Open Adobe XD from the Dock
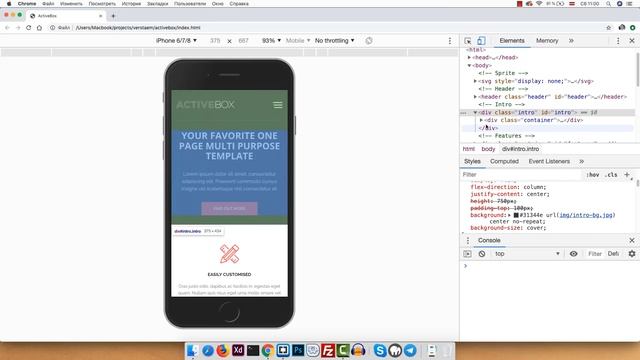The height and width of the screenshot is (360, 640). pyautogui.click(x=238, y=350)
